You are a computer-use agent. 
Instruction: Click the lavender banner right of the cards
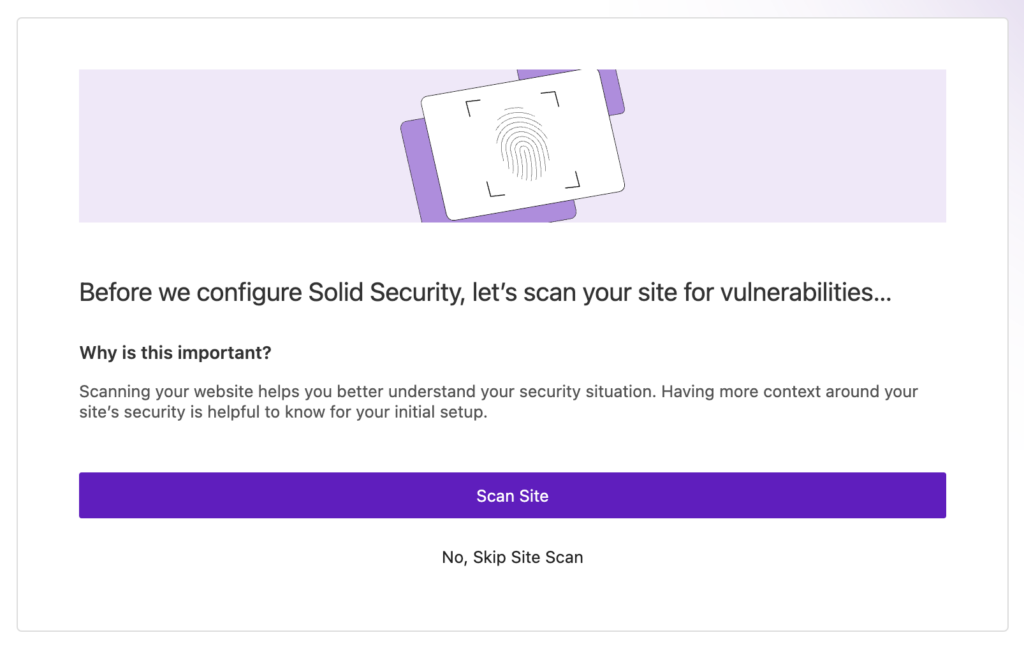pyautogui.click(x=790, y=145)
